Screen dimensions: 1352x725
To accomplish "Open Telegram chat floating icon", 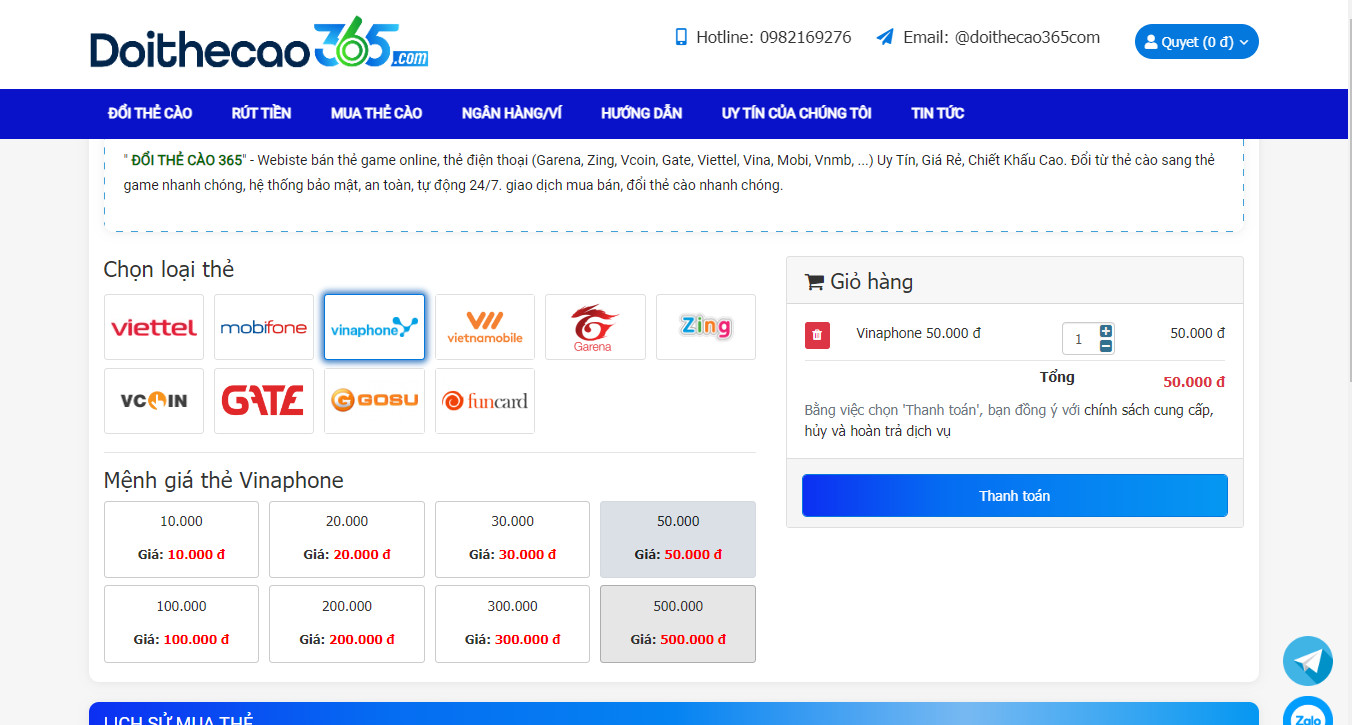I will click(1308, 661).
